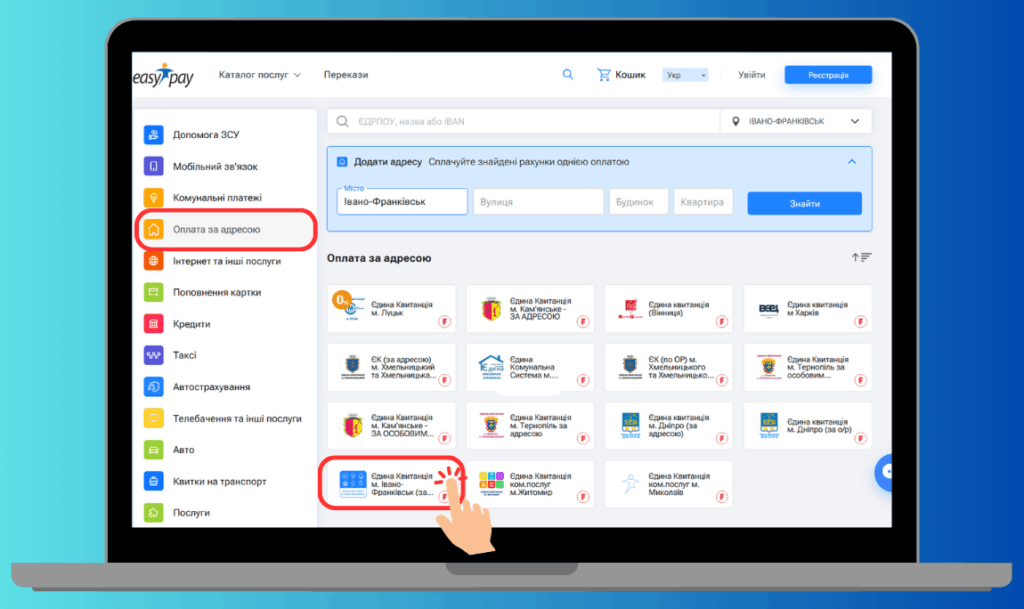Click the Квартира input field

tap(703, 202)
